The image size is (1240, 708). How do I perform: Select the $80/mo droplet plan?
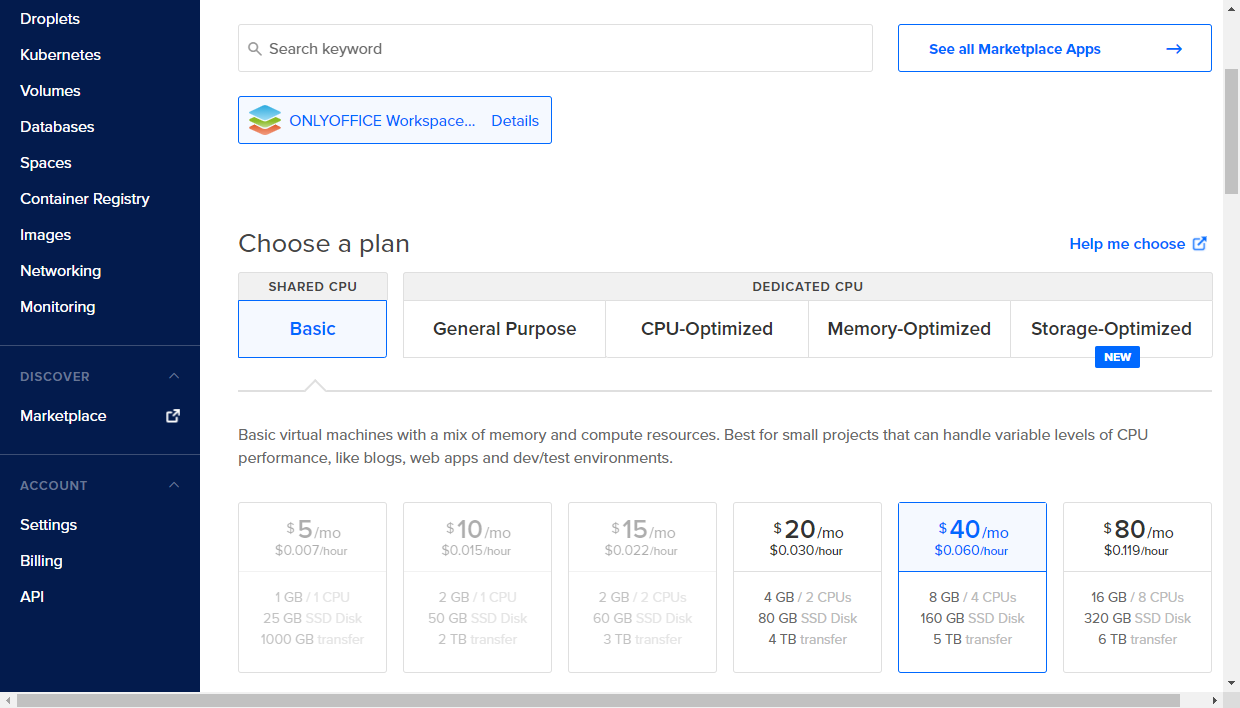pos(1137,587)
